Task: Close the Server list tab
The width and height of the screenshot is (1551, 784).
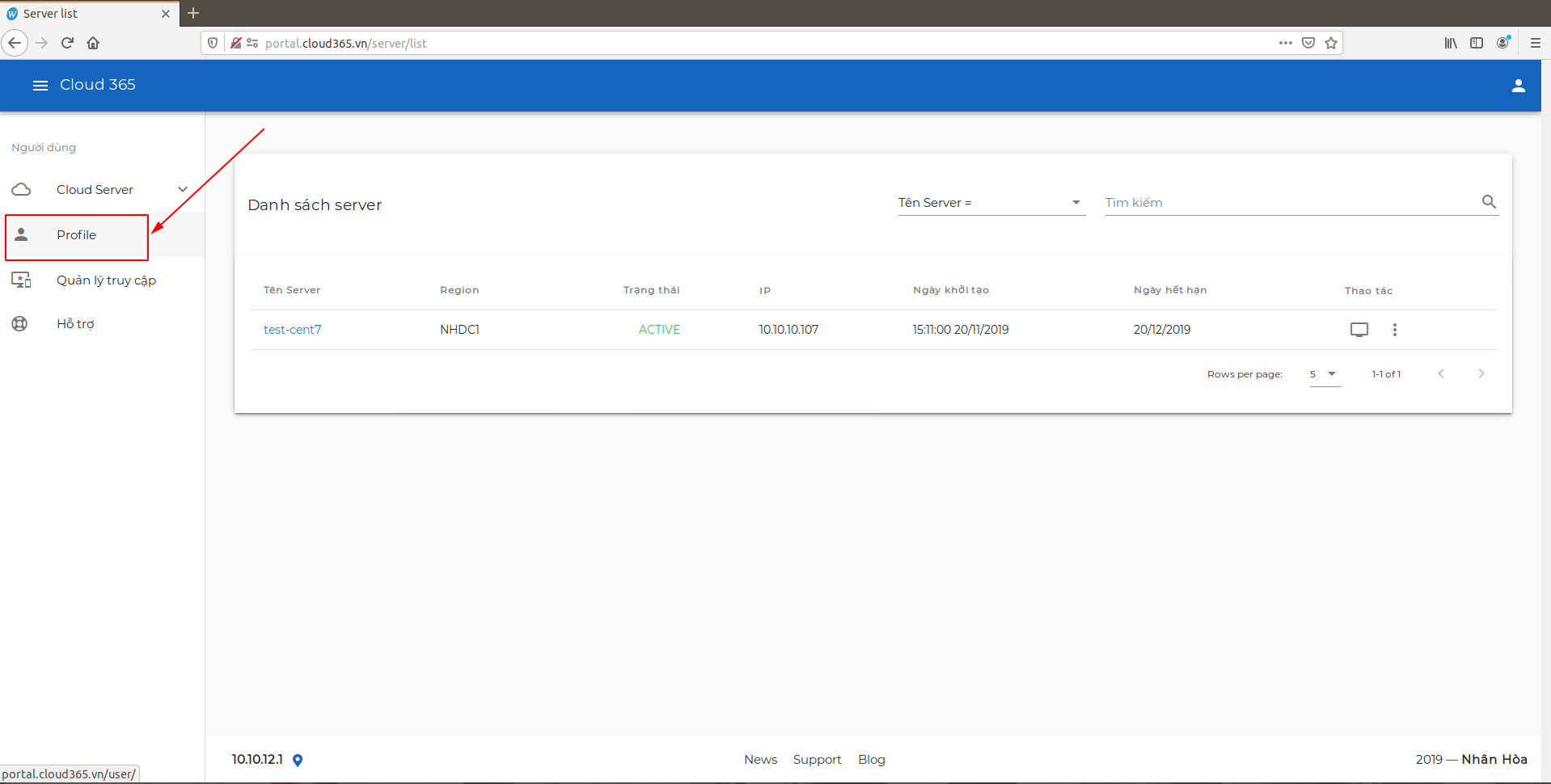Action: [x=166, y=14]
